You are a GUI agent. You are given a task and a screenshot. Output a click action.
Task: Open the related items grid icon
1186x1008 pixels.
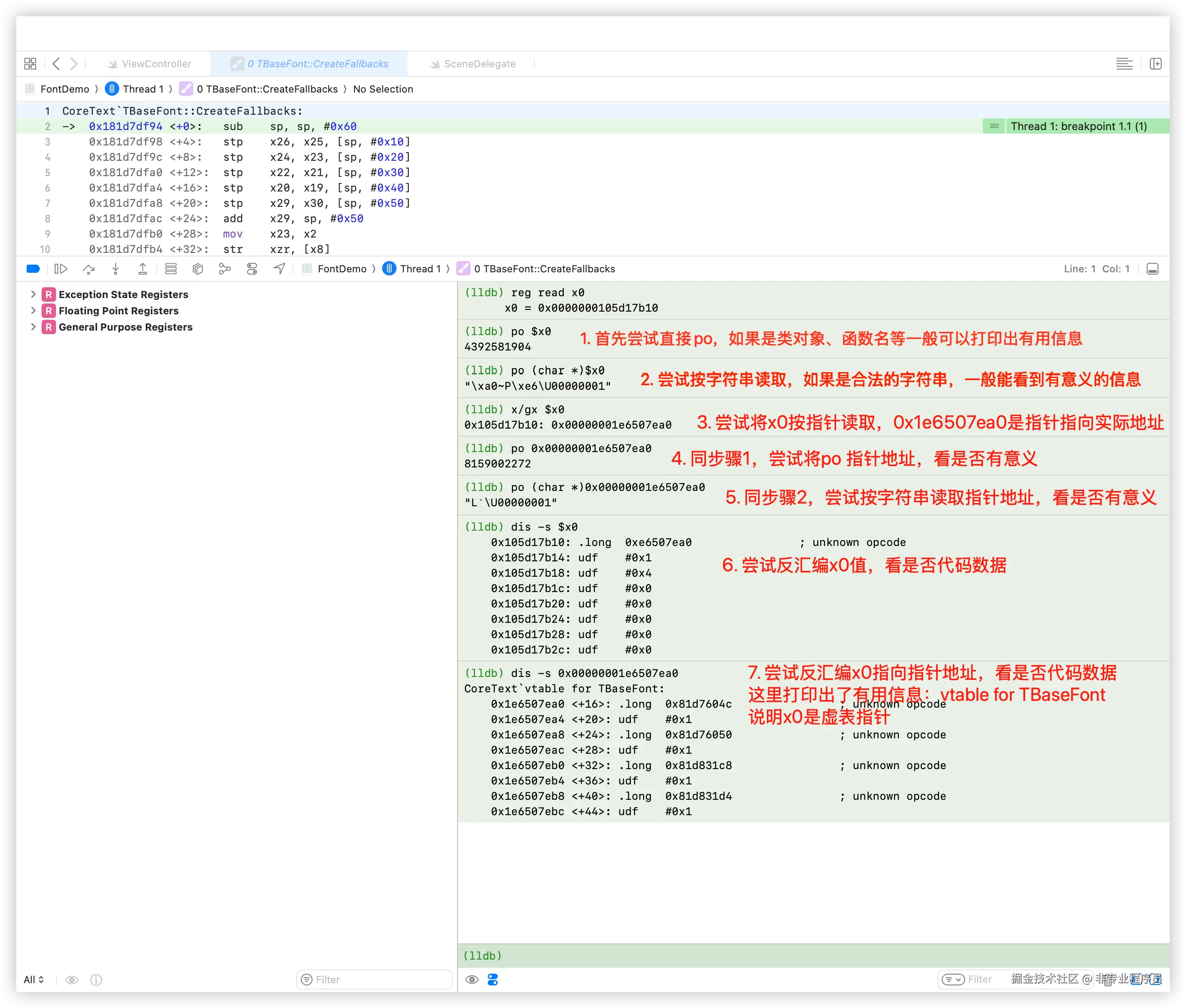point(30,63)
